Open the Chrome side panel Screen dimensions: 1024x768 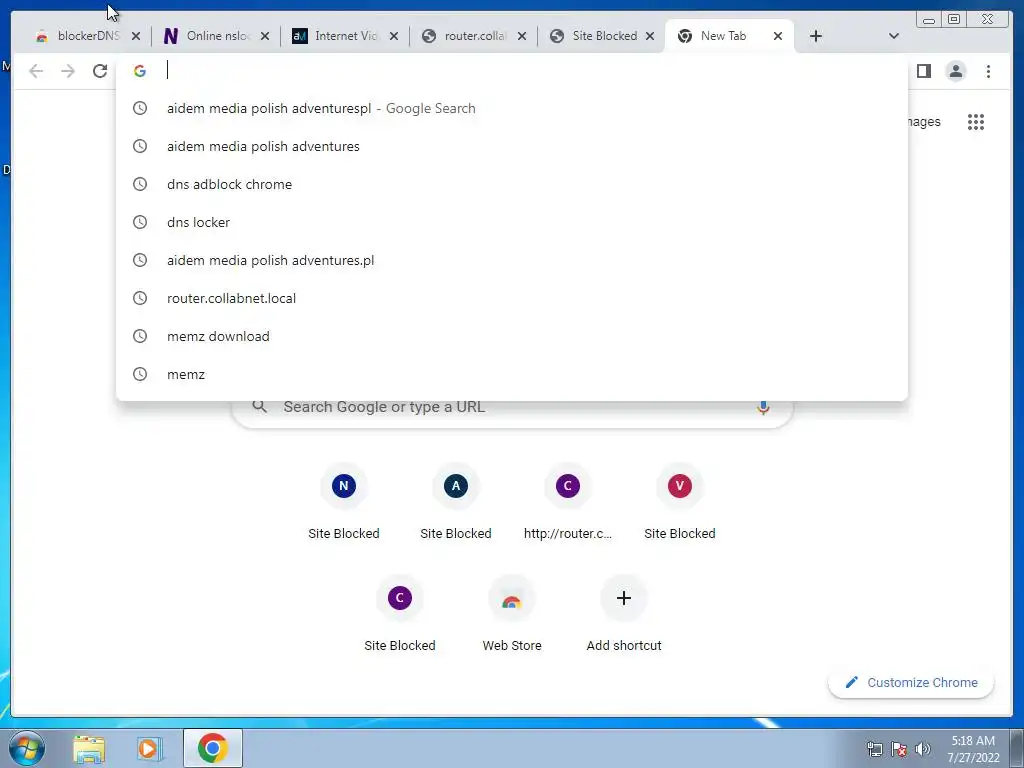[x=923, y=71]
